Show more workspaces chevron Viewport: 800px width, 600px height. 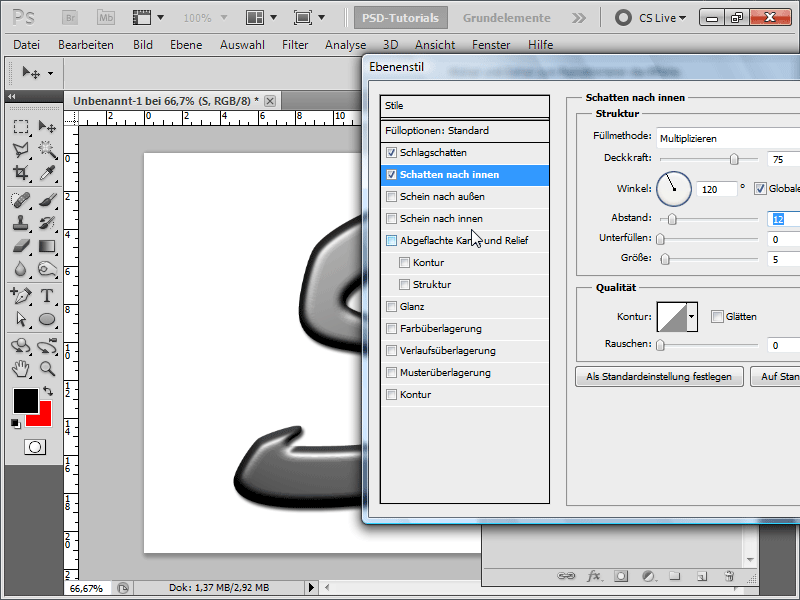pos(579,18)
